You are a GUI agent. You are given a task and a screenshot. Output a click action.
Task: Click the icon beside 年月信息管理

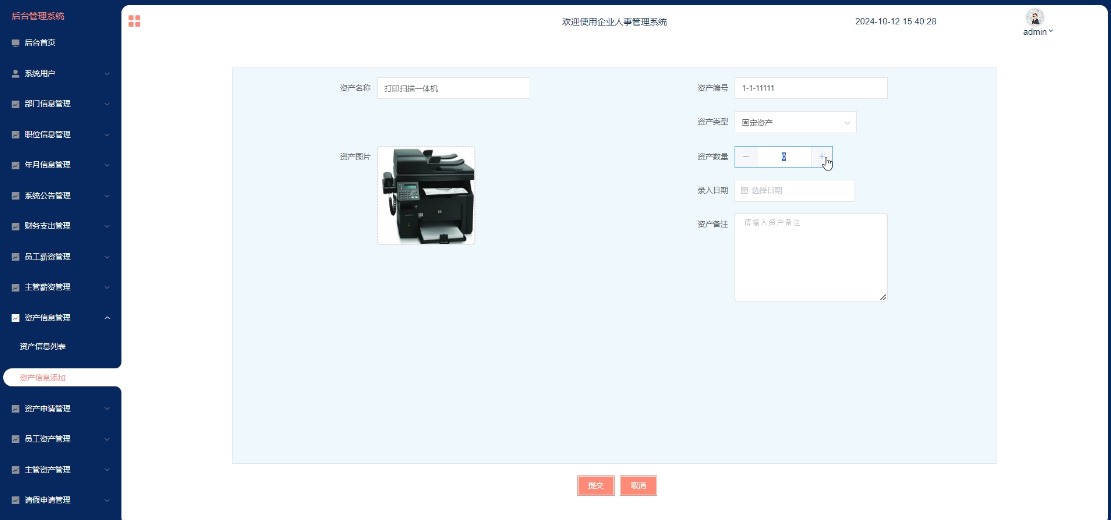pos(16,165)
